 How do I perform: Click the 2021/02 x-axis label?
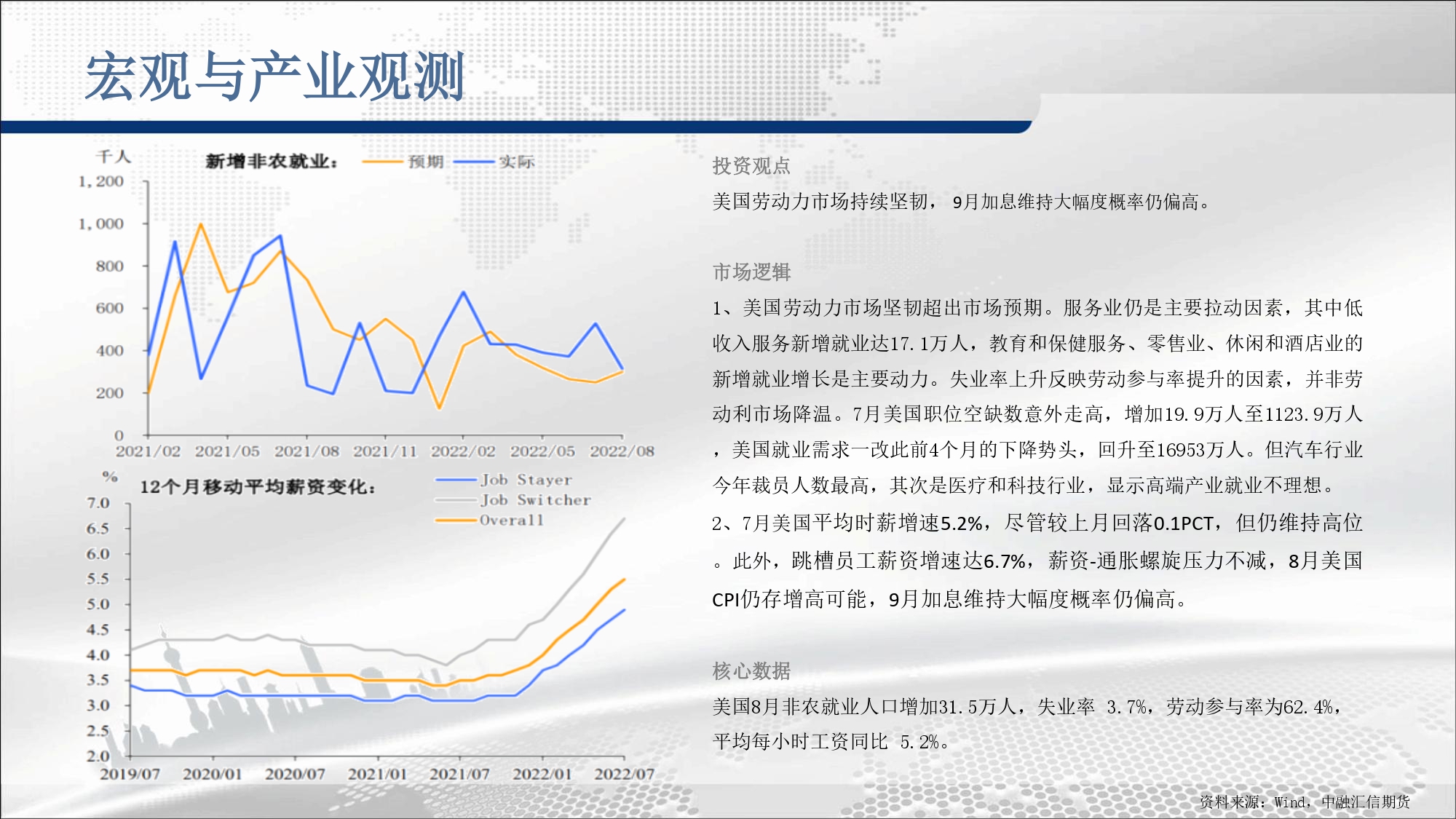(148, 451)
